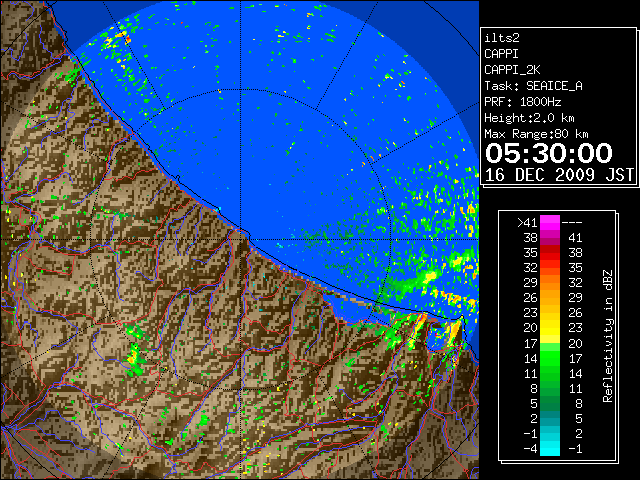The height and width of the screenshot is (480, 640).
Task: Click the 'PRF: 1800Hz' text
Action: tap(522, 102)
